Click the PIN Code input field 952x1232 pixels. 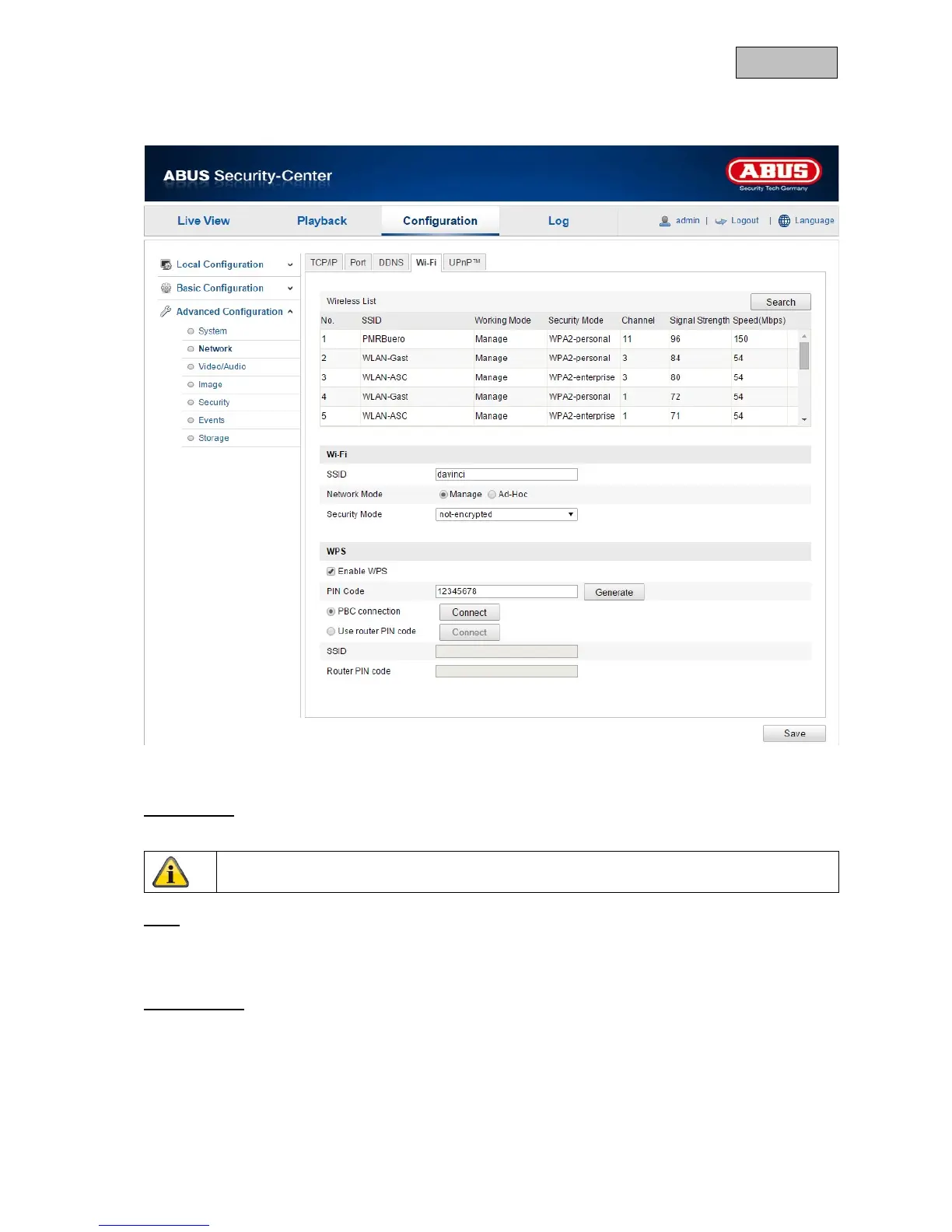(506, 592)
